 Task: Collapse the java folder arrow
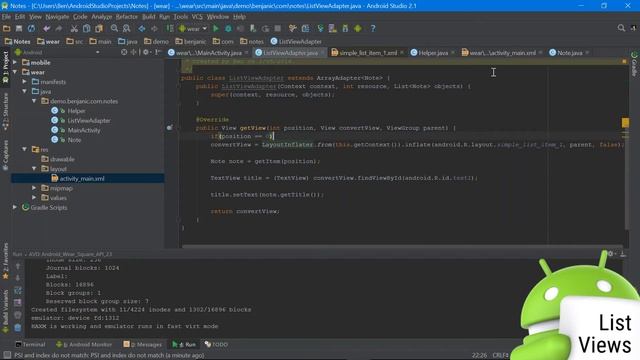click(25, 91)
